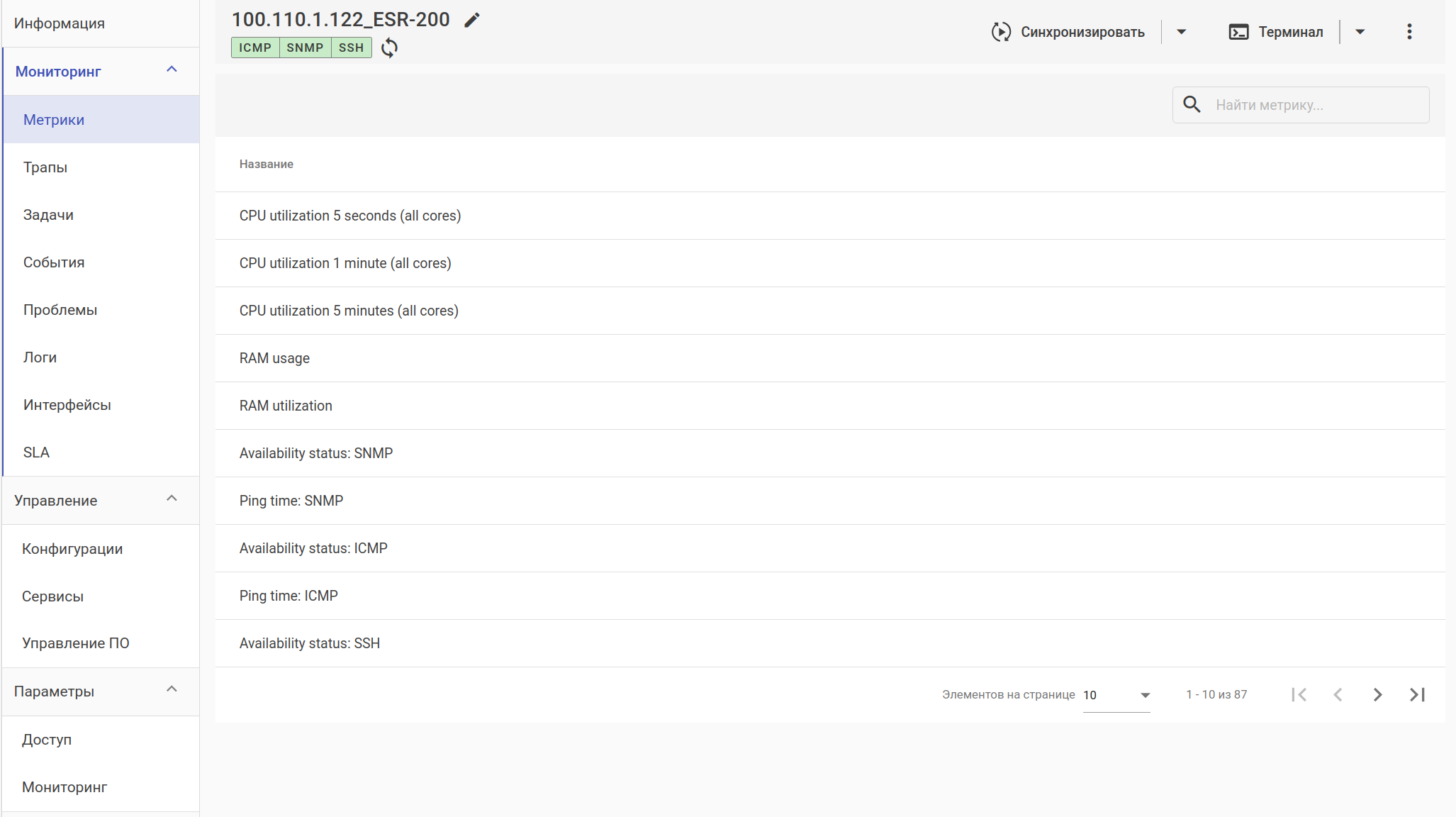Viewport: 1456px width, 817px height.
Task: Collapse the Параметры sidebar section
Action: [172, 689]
